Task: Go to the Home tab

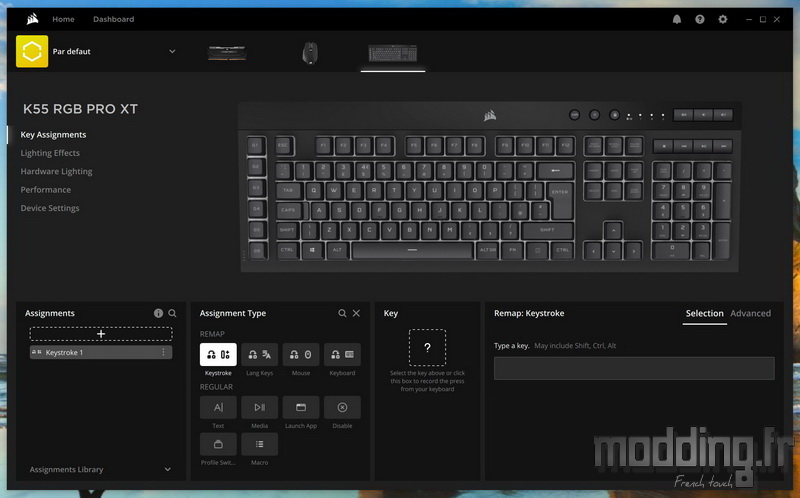Action: pyautogui.click(x=63, y=19)
